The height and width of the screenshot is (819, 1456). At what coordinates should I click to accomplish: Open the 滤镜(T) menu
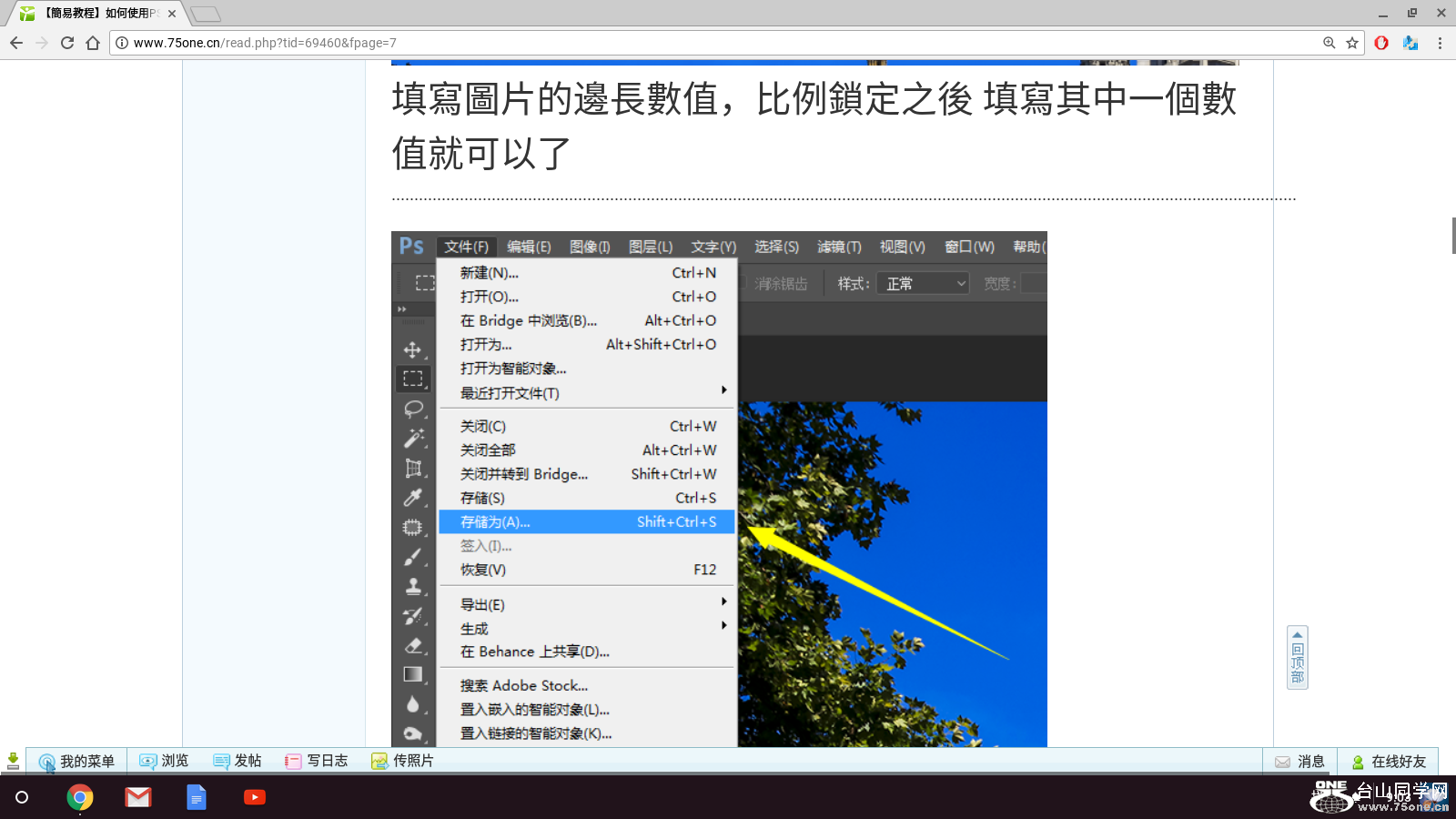coord(839,247)
